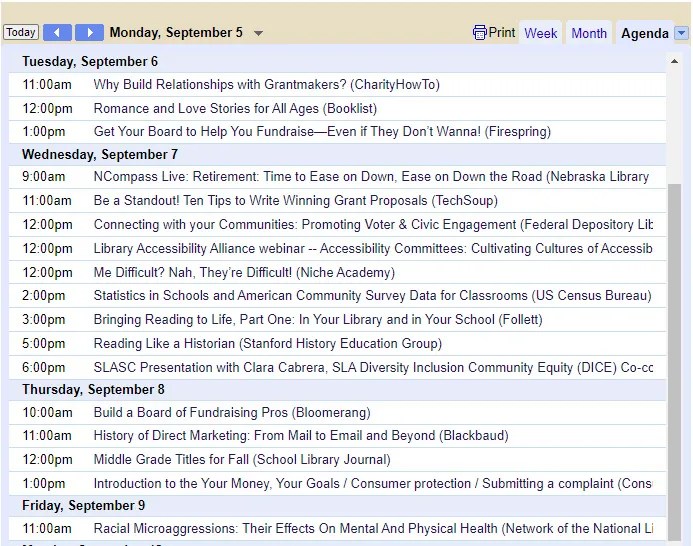Click 12:00pm time in School Library Journal row
The width and height of the screenshot is (693, 546).
(47, 459)
